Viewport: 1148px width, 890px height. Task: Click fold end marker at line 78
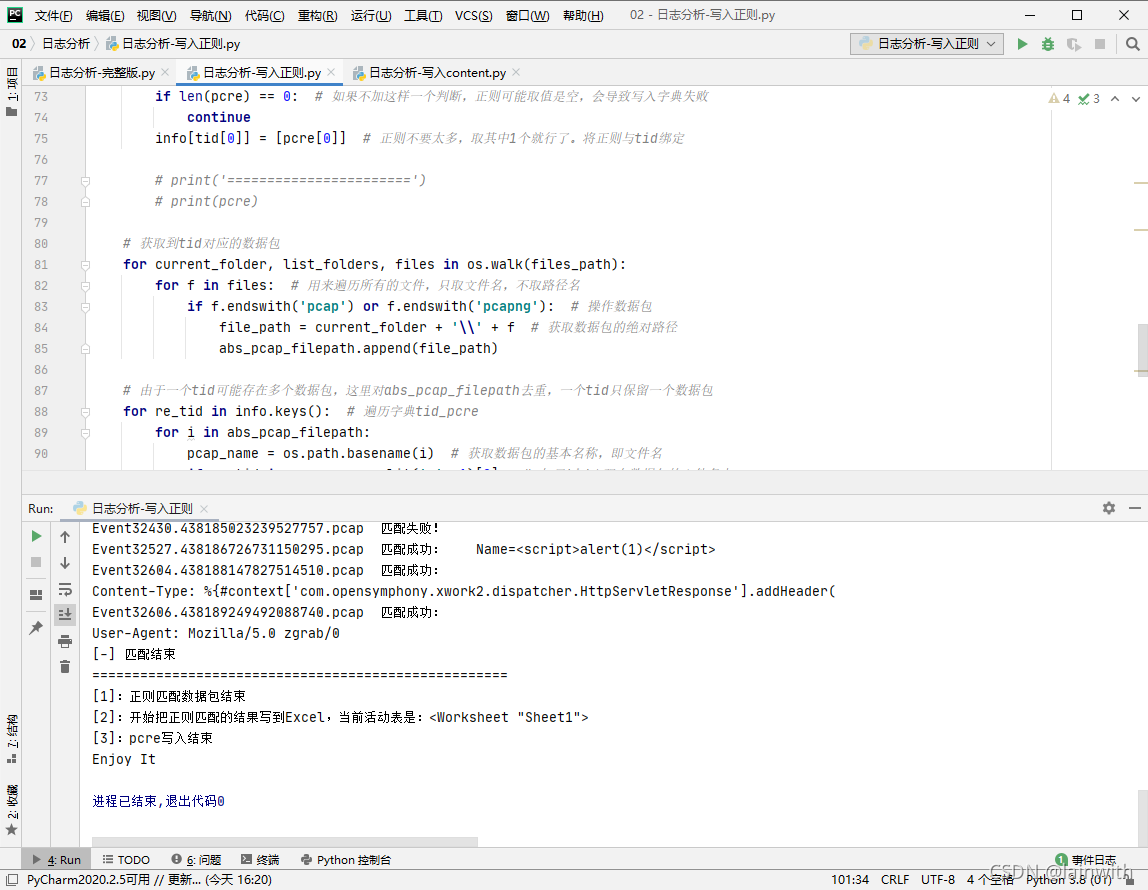(x=86, y=202)
